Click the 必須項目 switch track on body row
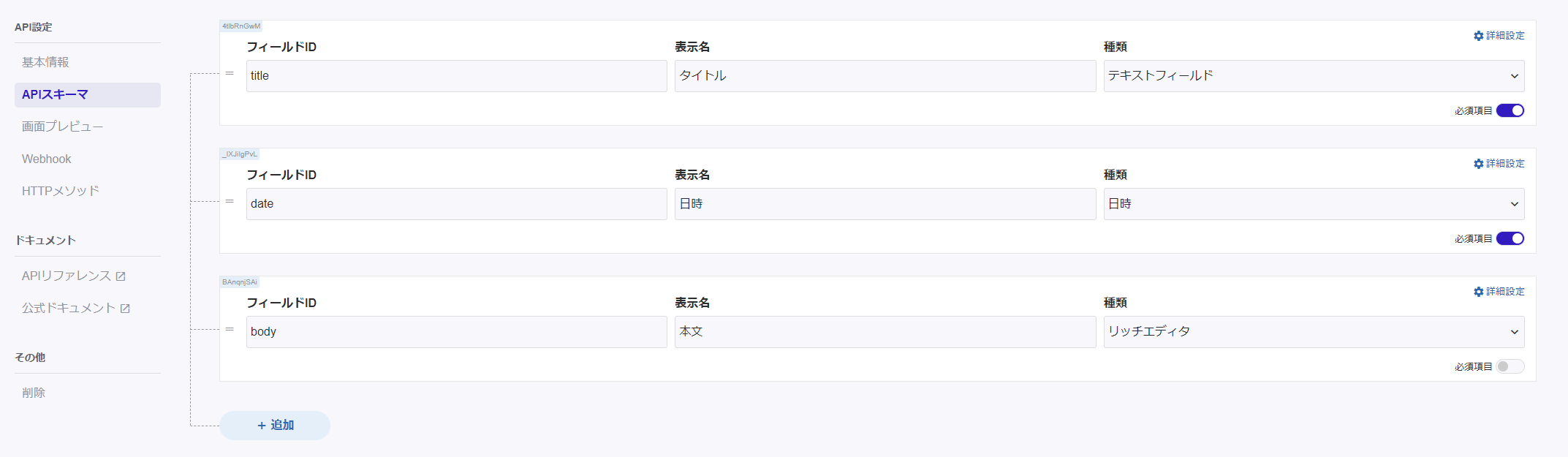1568x457 pixels. coord(1510,366)
